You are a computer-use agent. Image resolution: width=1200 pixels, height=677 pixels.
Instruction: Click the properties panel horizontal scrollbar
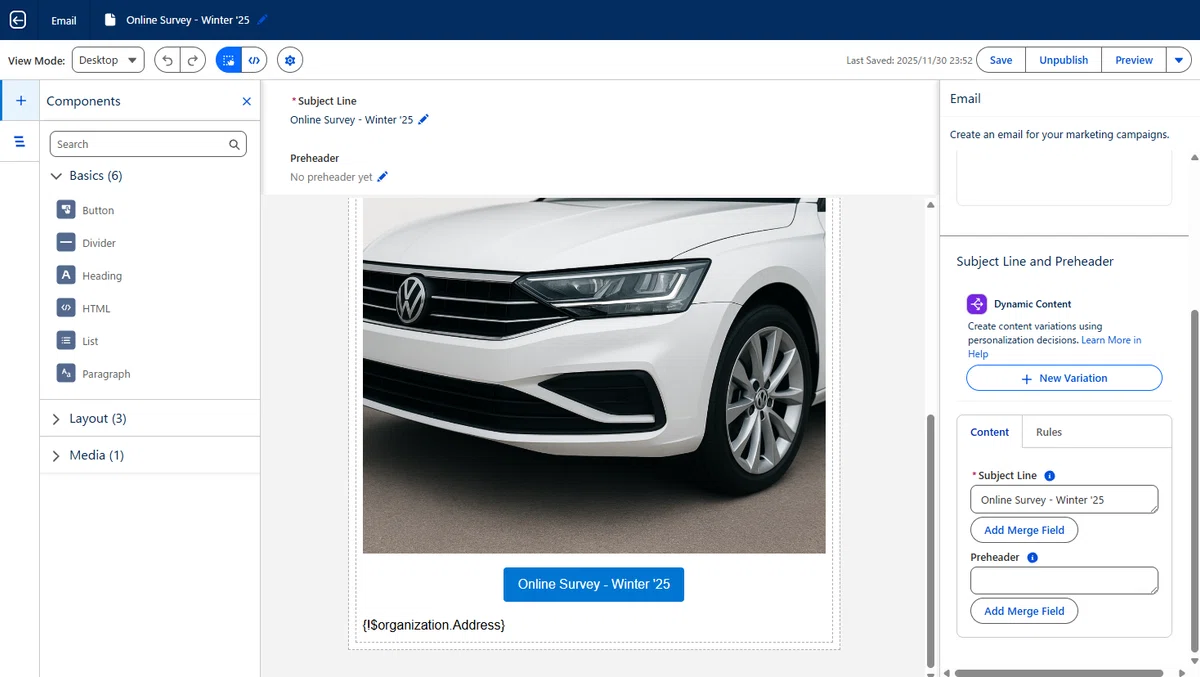click(x=1058, y=673)
